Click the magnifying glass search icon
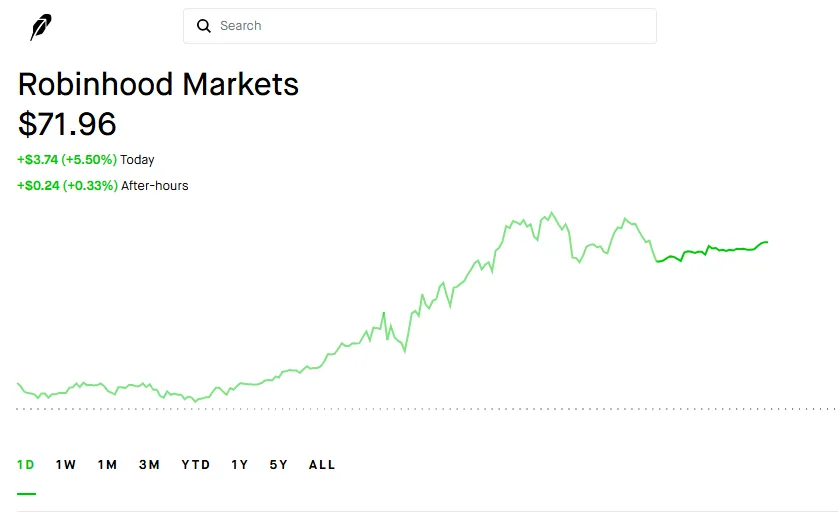 (204, 26)
